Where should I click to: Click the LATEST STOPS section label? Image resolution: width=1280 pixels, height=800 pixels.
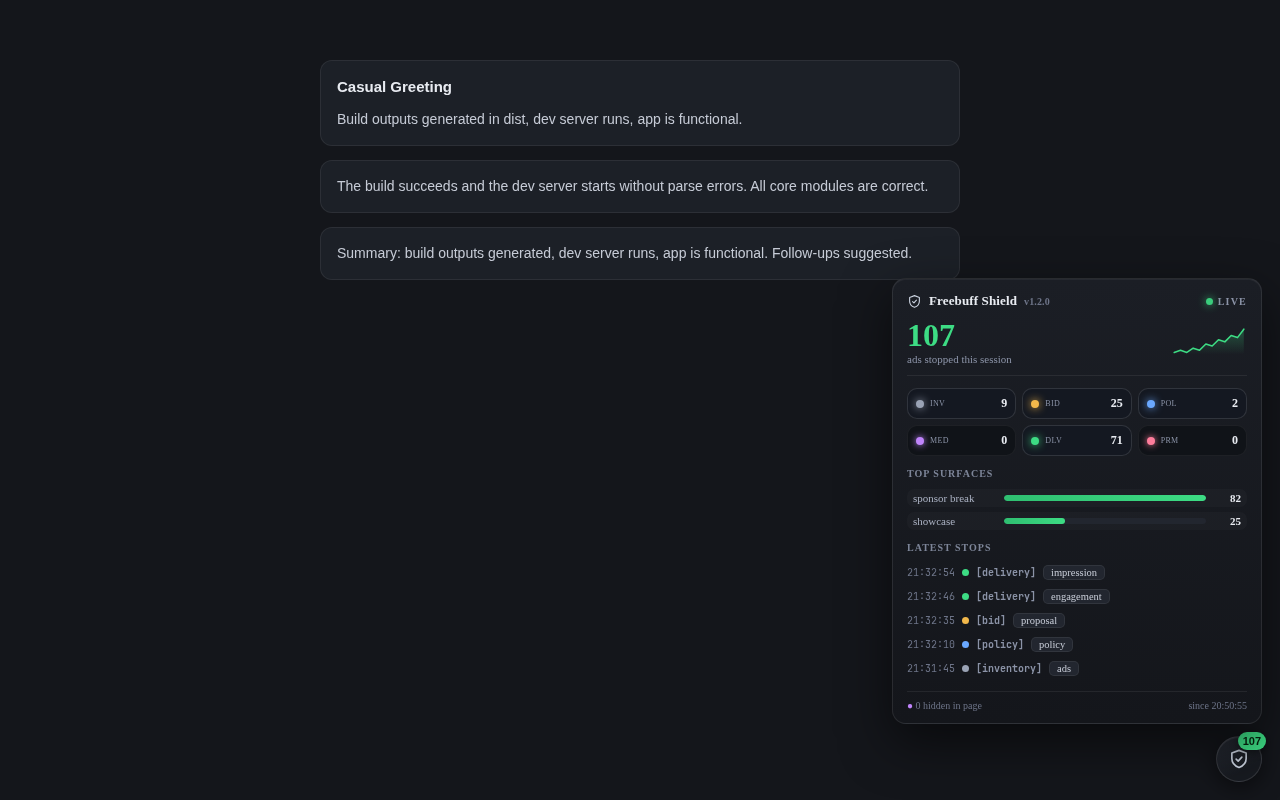(x=949, y=547)
